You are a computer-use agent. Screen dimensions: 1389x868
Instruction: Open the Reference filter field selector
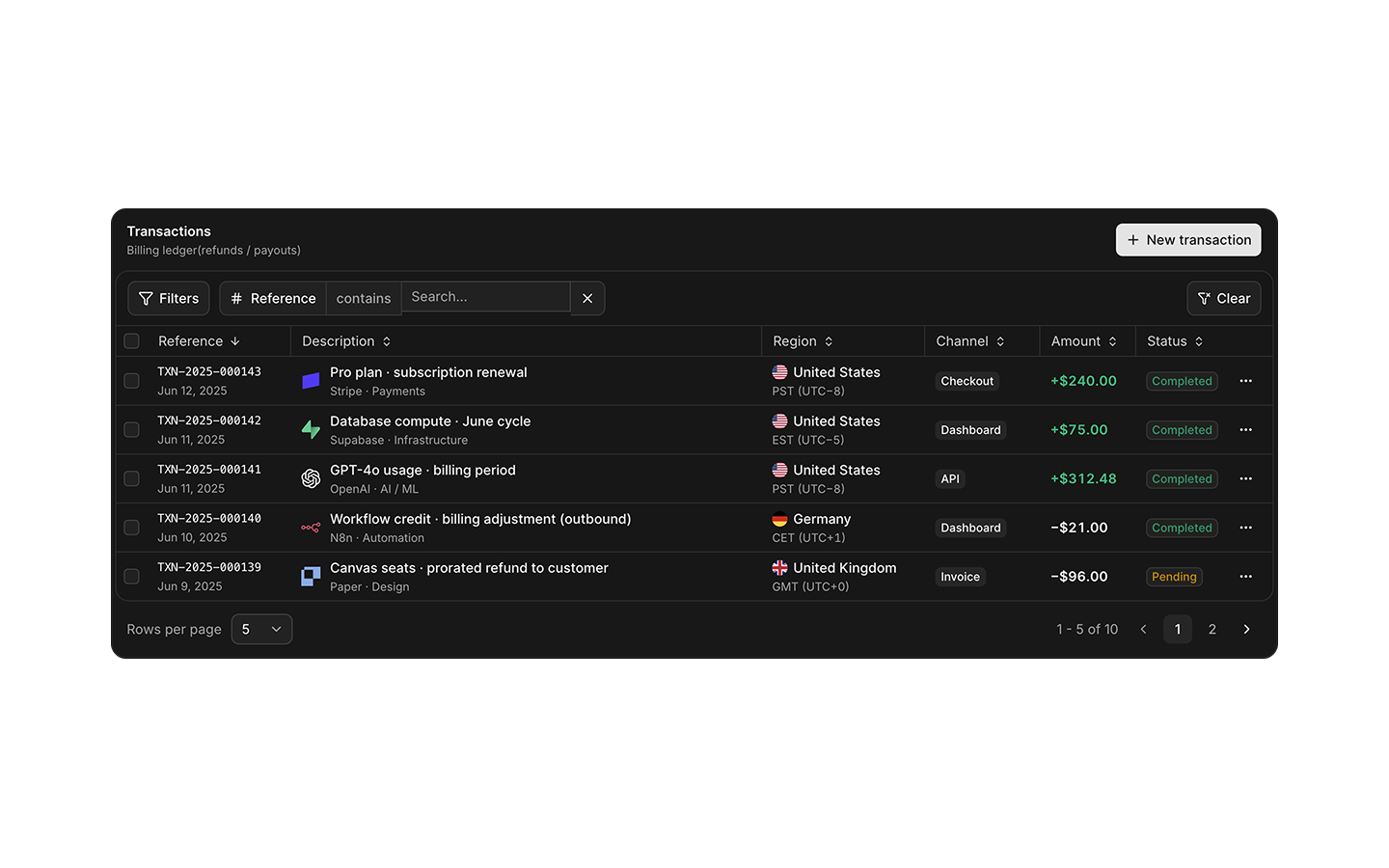[x=273, y=298]
